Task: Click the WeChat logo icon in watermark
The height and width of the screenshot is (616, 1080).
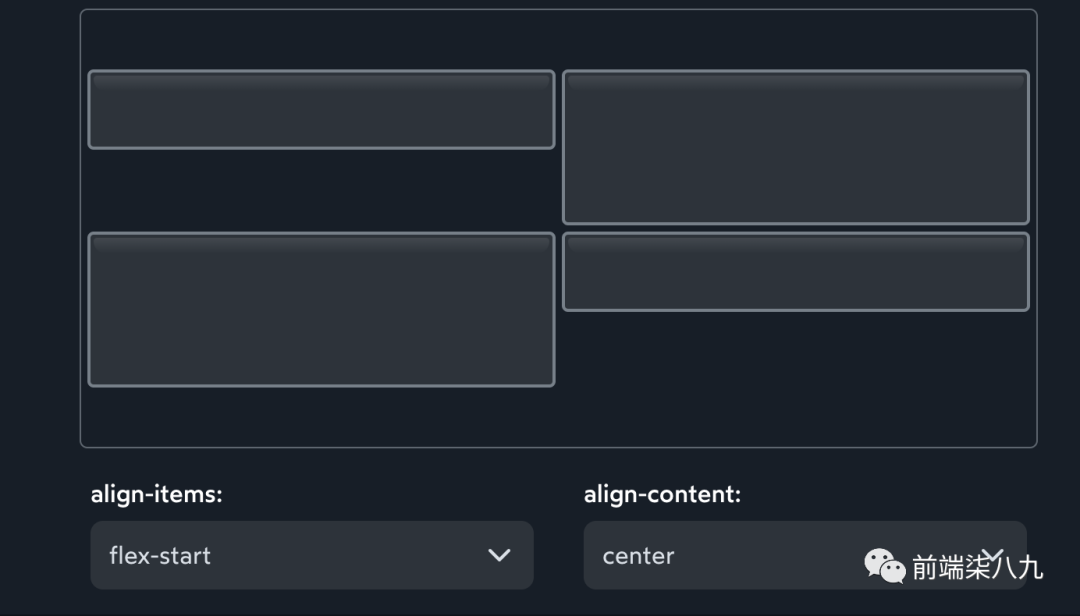Action: coord(885,565)
